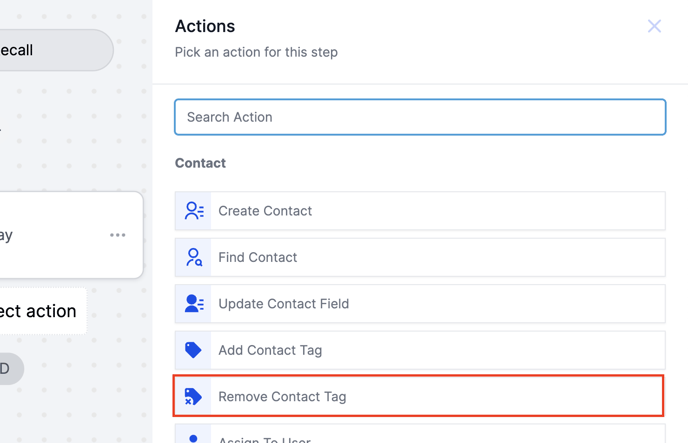Click the Add Contact Tag icon
688x443 pixels.
click(194, 350)
